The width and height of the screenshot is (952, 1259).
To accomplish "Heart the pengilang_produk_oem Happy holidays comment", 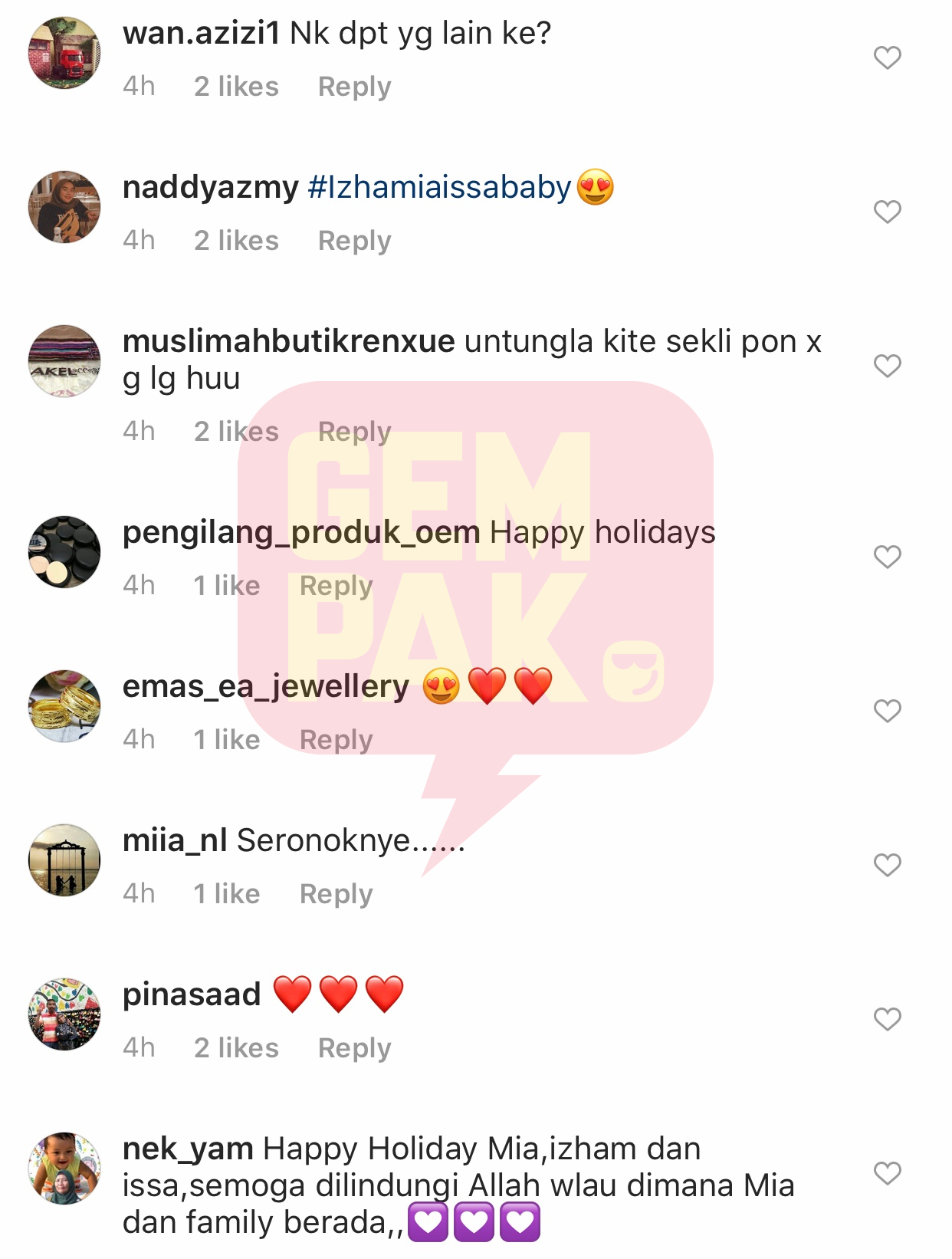I will (887, 557).
